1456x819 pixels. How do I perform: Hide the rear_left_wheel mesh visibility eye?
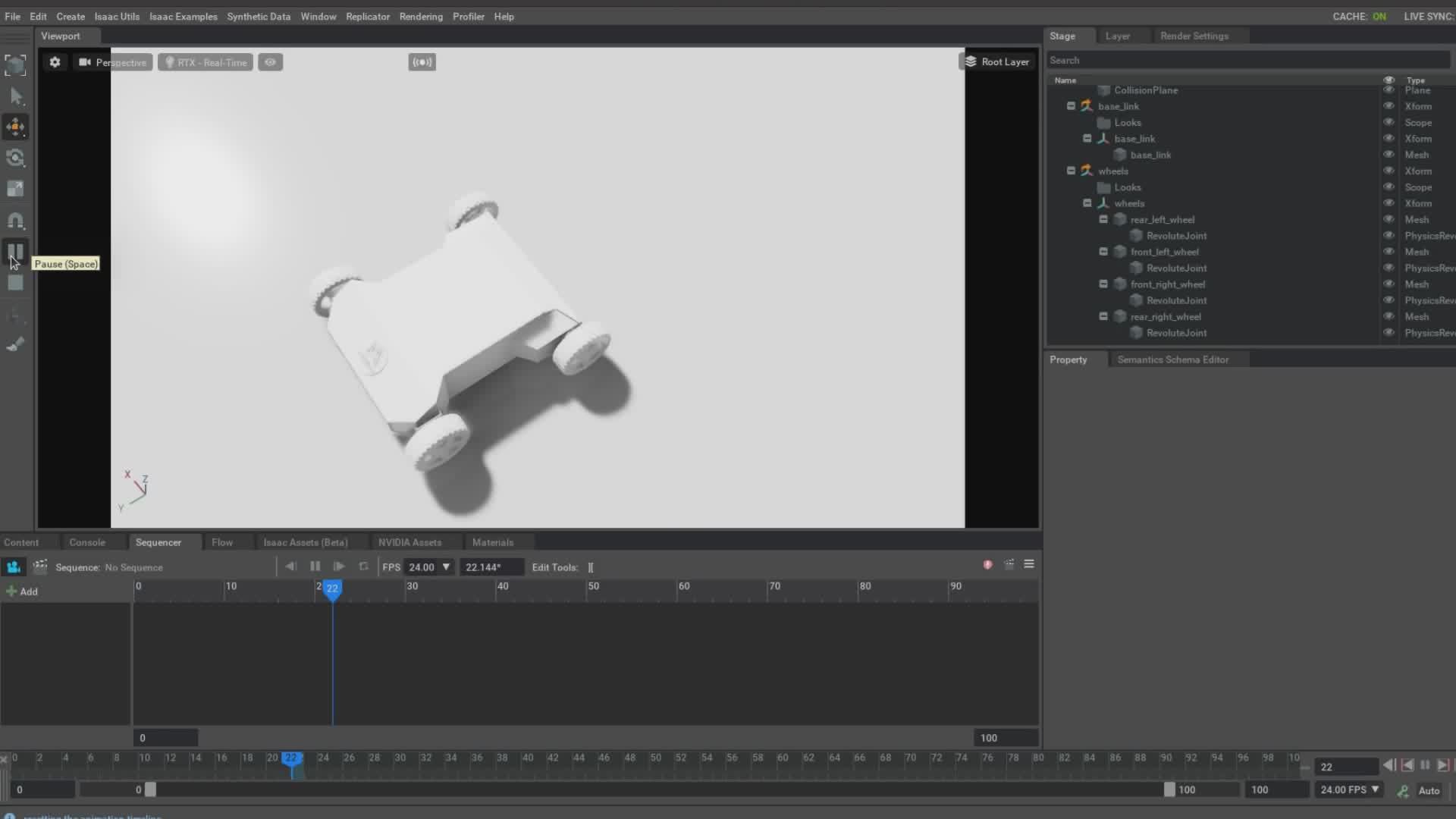tap(1389, 219)
